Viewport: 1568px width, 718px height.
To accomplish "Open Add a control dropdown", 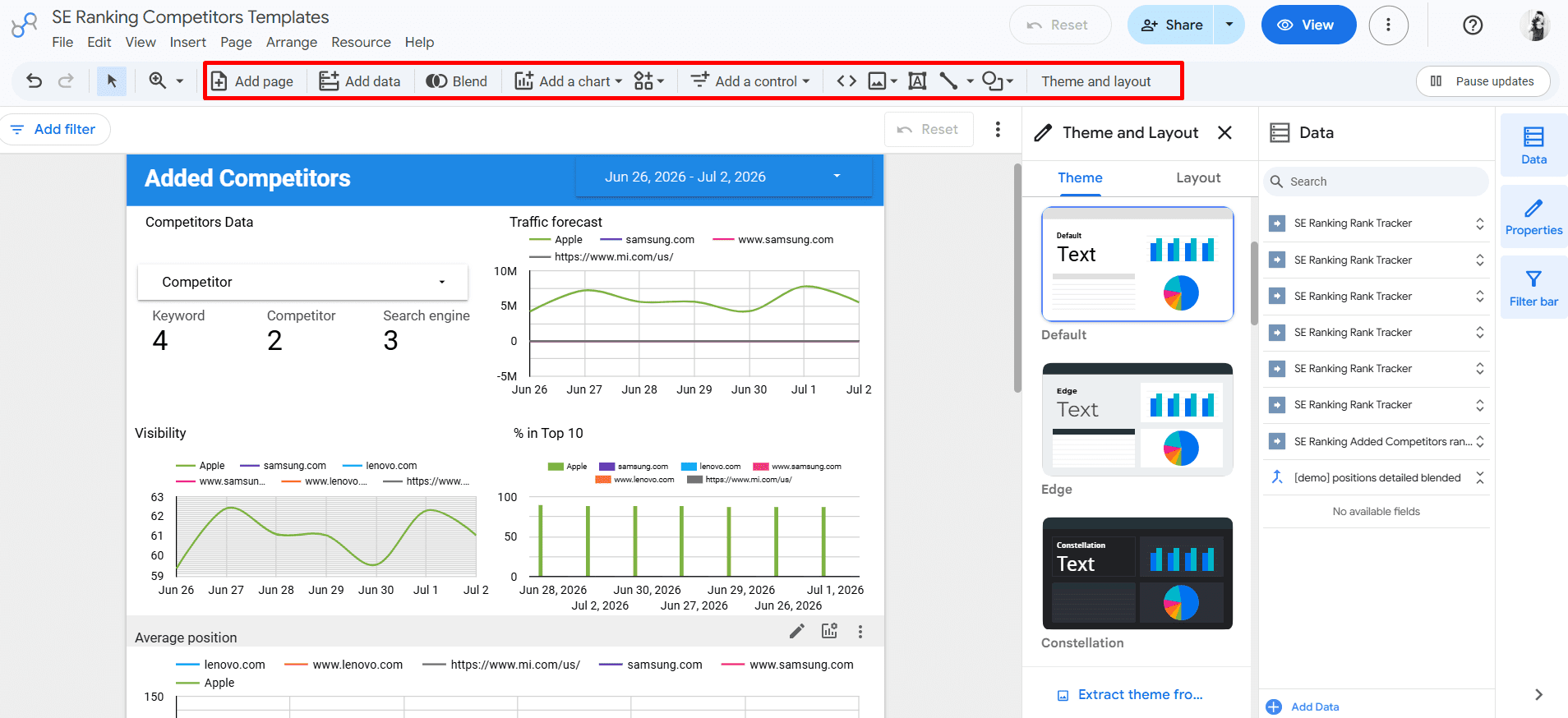I will click(x=750, y=81).
